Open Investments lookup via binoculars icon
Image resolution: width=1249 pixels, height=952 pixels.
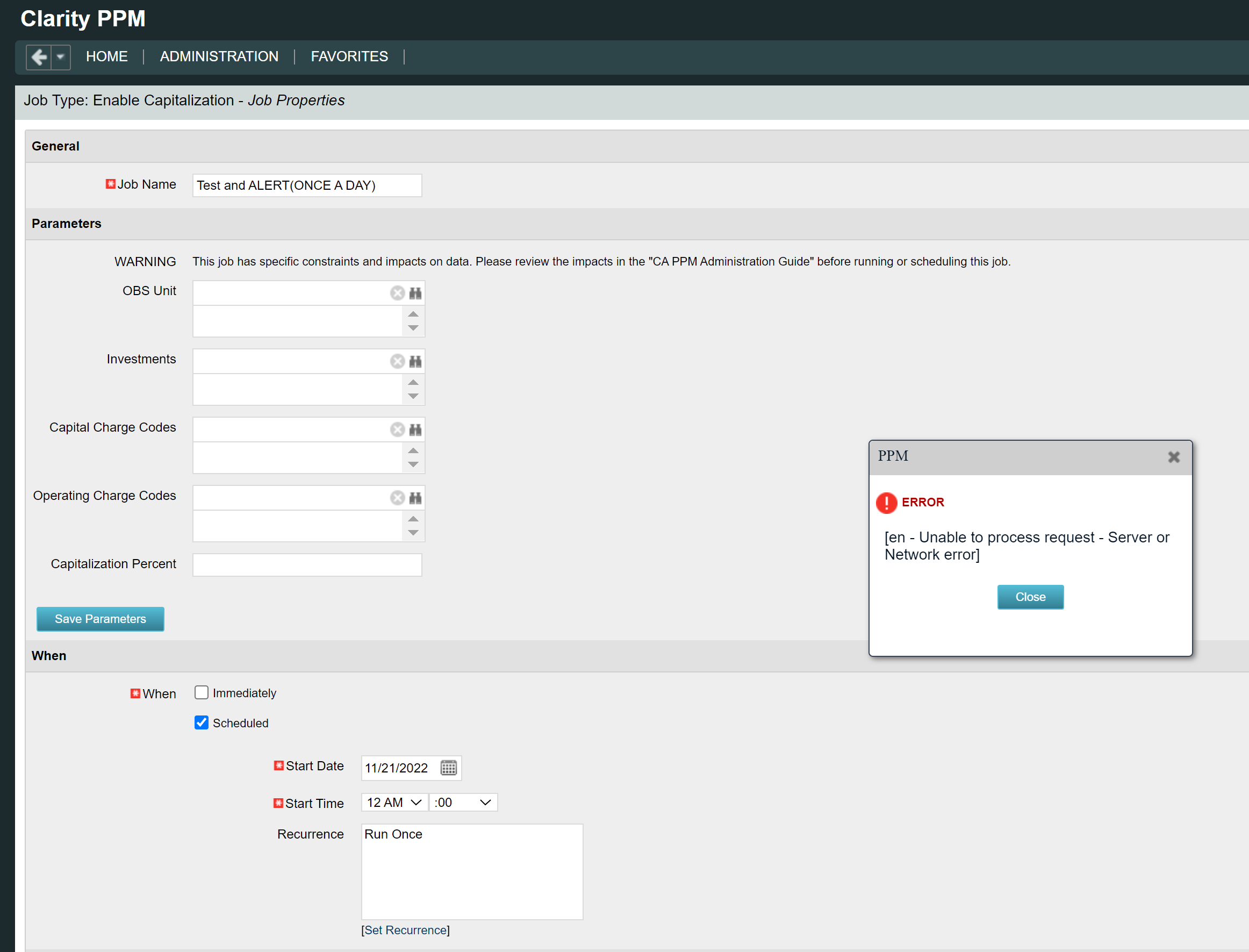(x=415, y=362)
